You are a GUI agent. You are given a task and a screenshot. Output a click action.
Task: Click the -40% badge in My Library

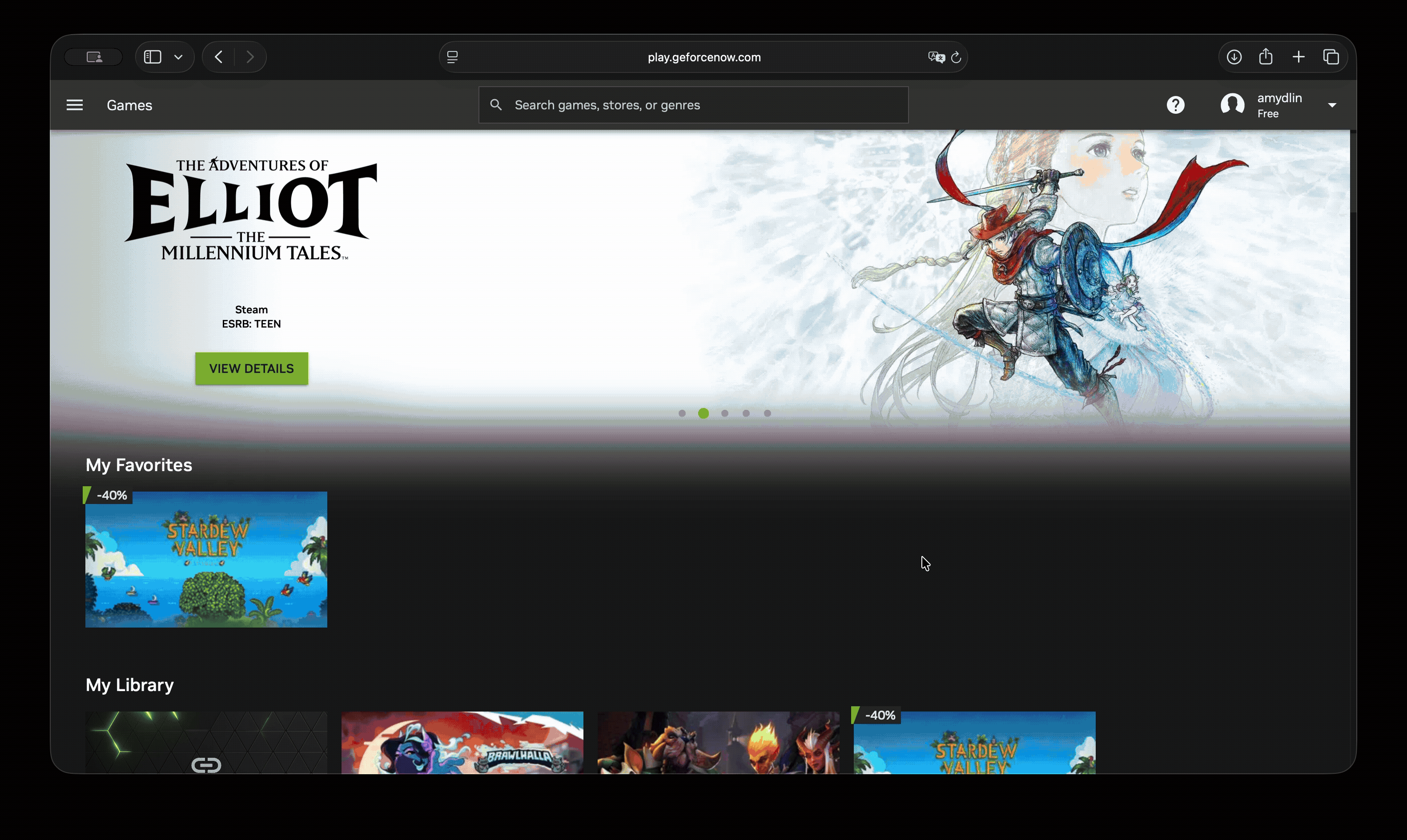(876, 716)
